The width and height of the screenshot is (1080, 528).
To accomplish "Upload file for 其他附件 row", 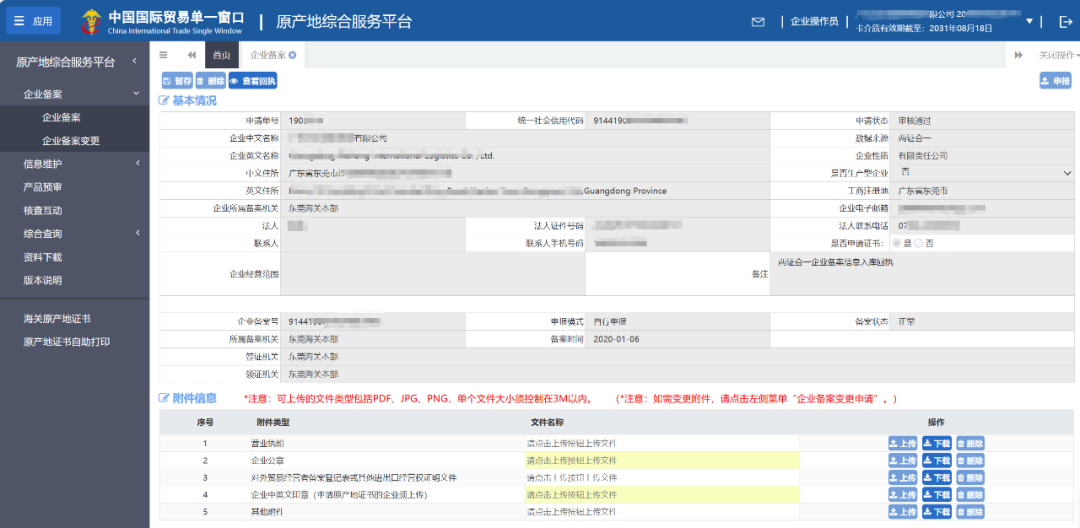I will coord(903,512).
